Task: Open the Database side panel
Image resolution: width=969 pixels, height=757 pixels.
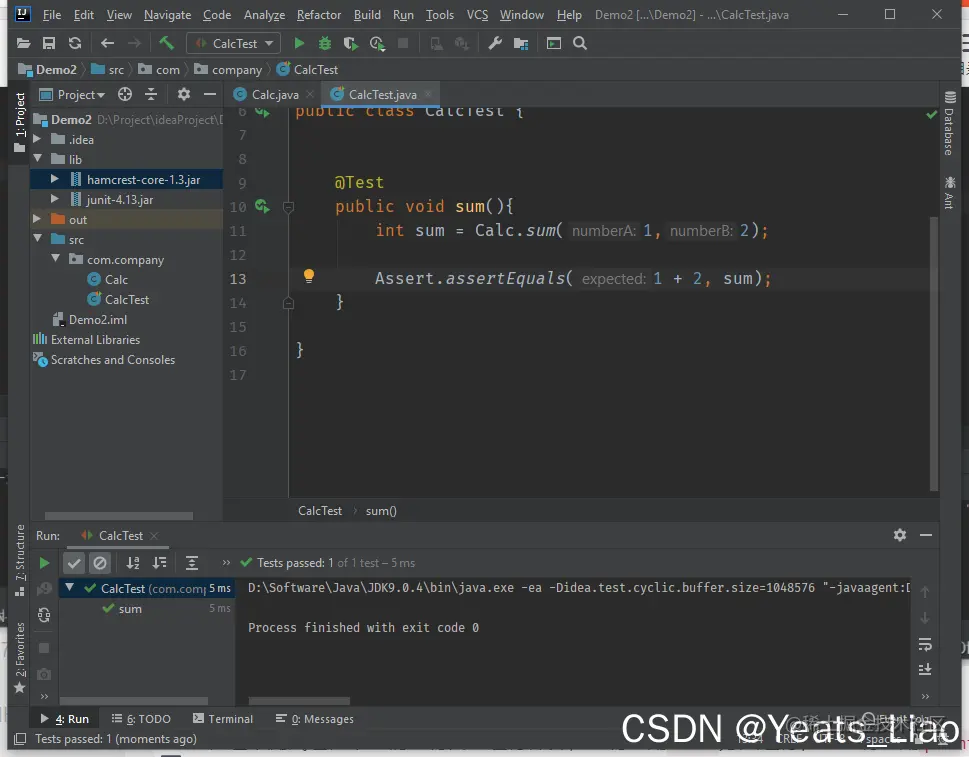Action: [949, 123]
